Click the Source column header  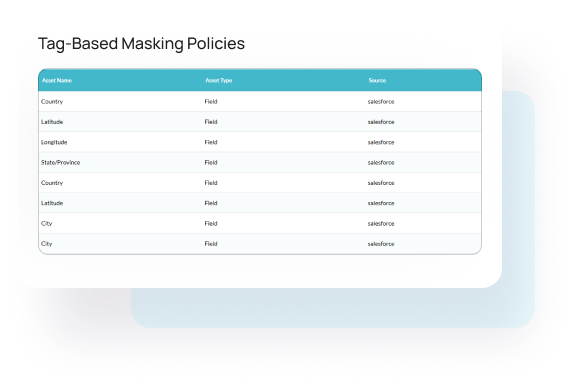(377, 80)
